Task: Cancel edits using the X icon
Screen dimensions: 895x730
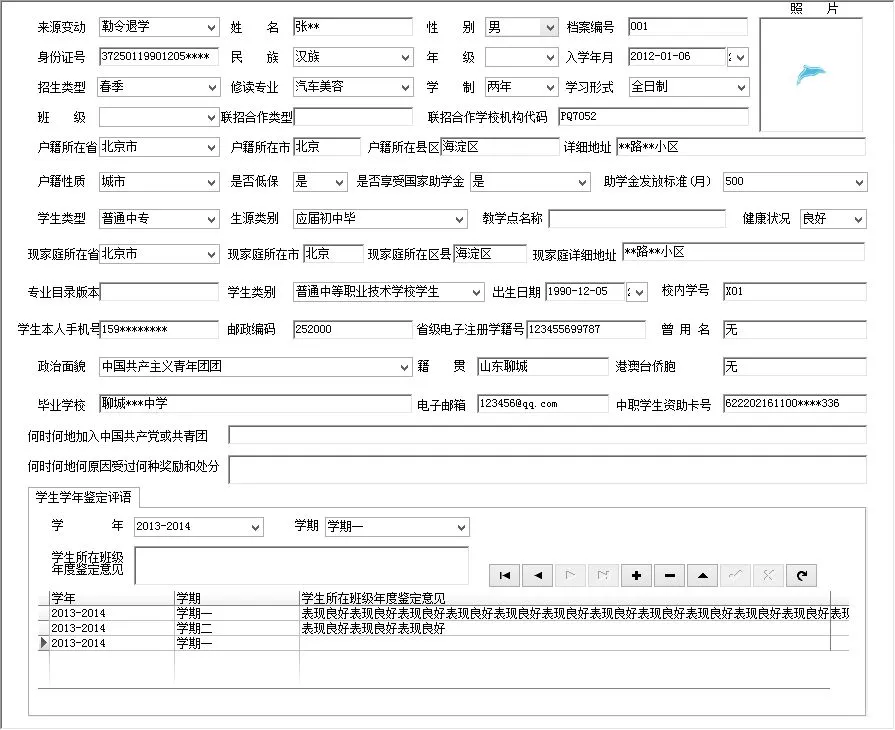Action: click(769, 575)
